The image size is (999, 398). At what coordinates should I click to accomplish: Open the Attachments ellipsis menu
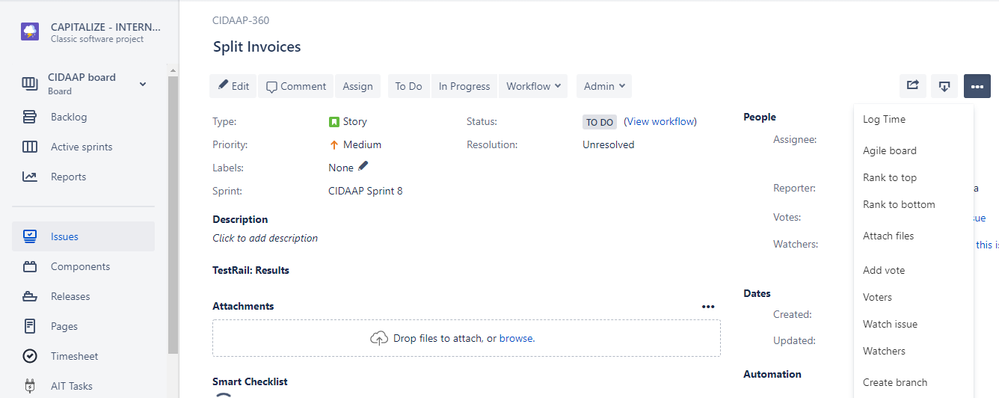[x=708, y=306]
